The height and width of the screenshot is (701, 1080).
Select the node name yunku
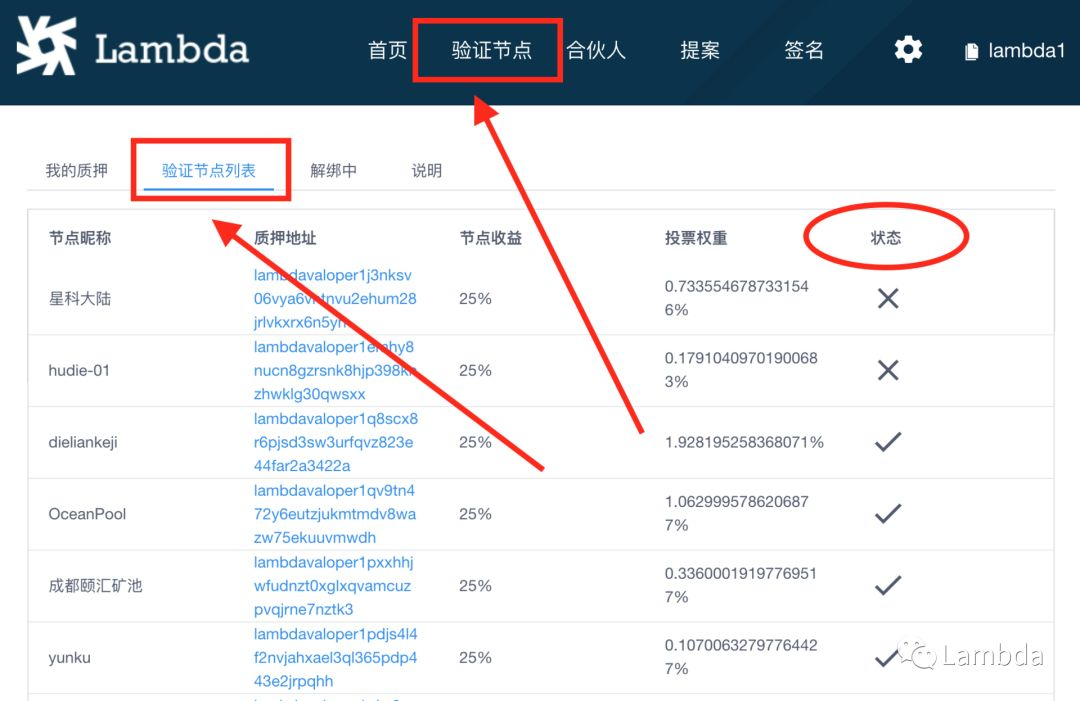[70, 658]
